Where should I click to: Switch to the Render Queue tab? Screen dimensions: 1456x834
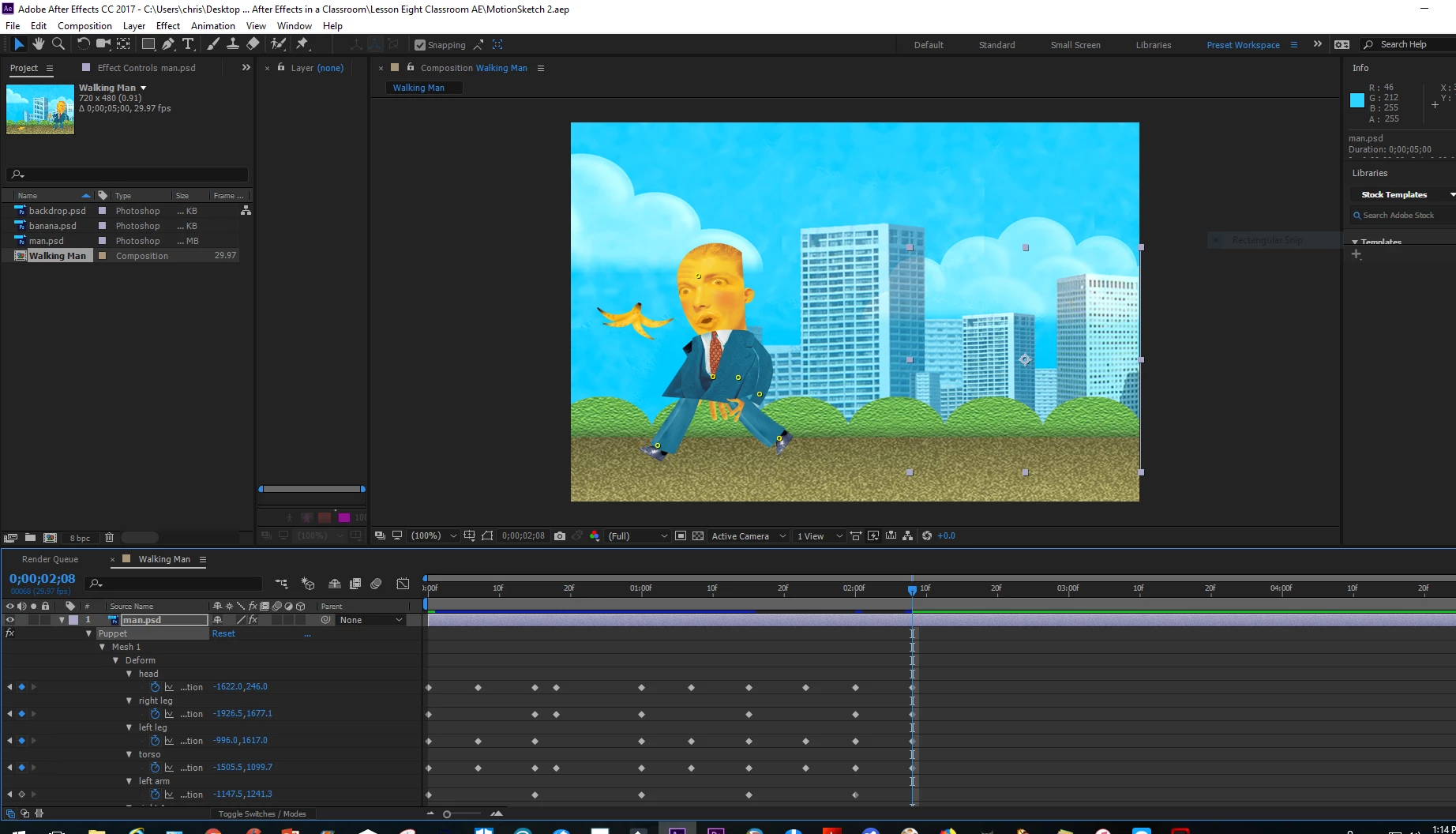tap(50, 559)
